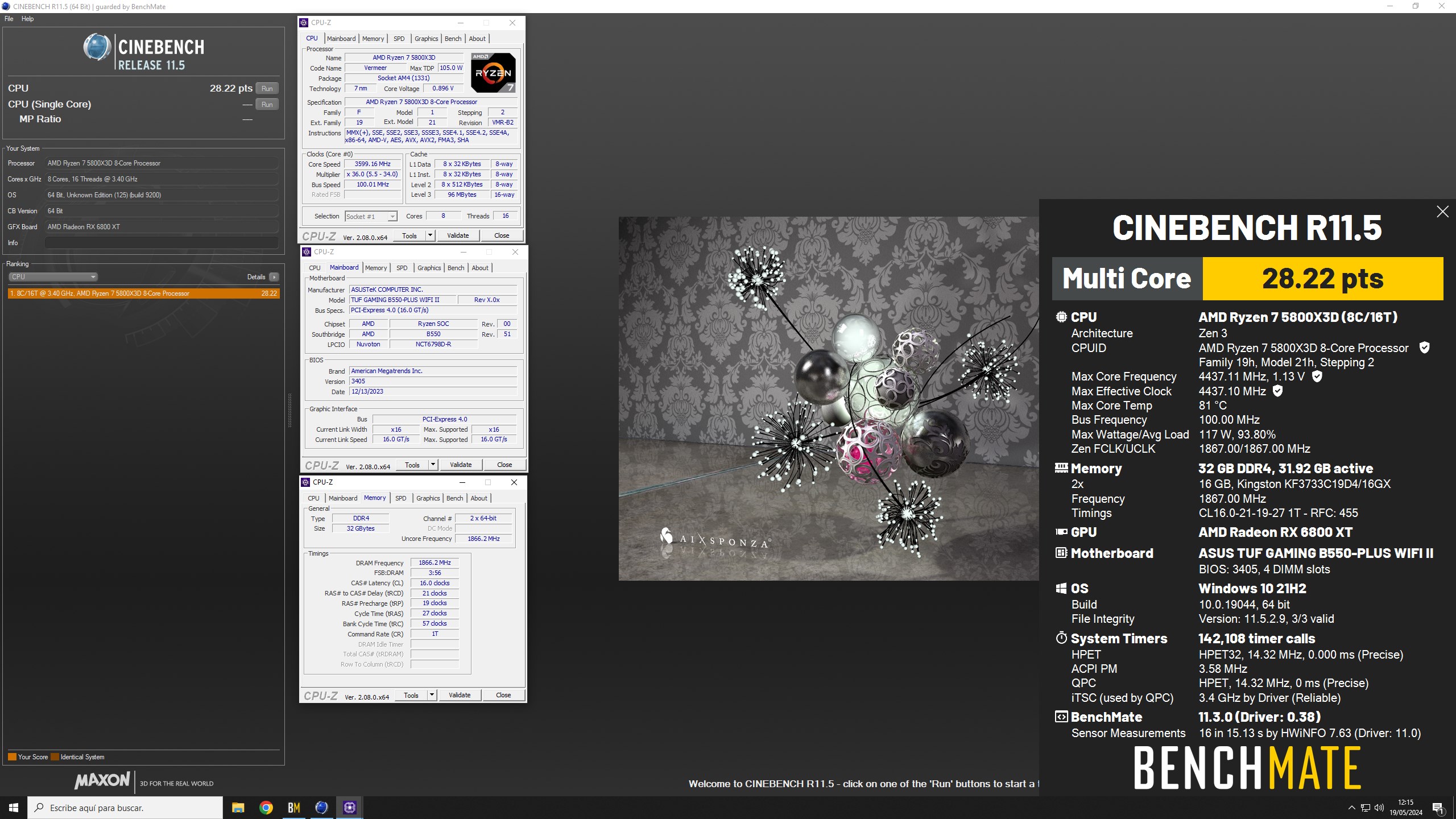Image resolution: width=1456 pixels, height=819 pixels.
Task: Select the CAS# Latency 16.0 clocks value
Action: click(435, 583)
